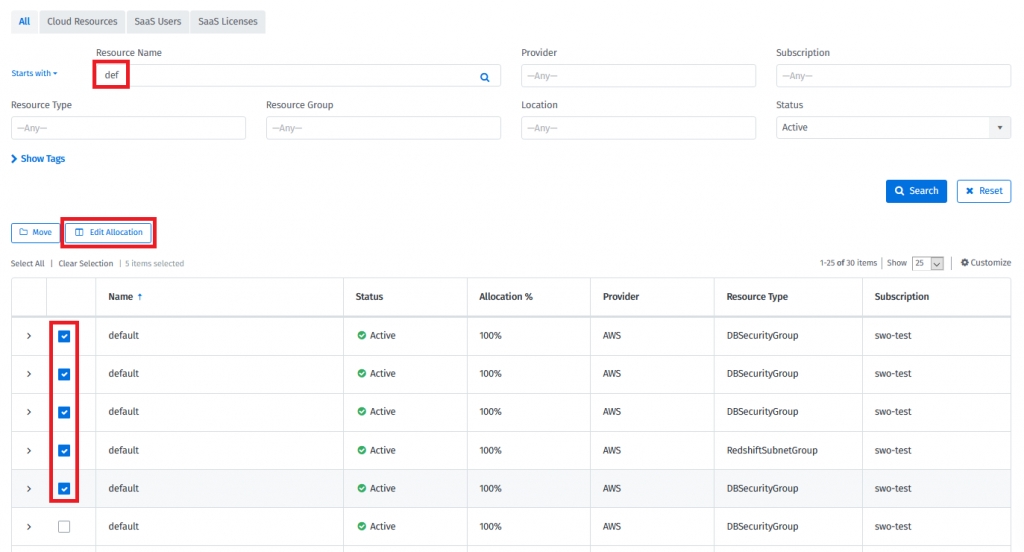Open the Show items-per-page dropdown
The image size is (1024, 552).
pos(930,263)
